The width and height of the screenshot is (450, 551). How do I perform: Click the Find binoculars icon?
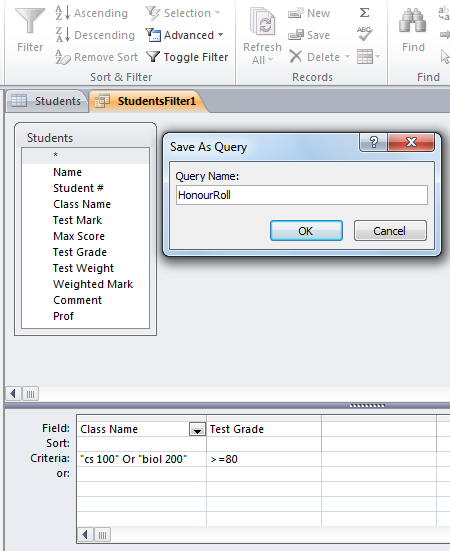coord(413,21)
